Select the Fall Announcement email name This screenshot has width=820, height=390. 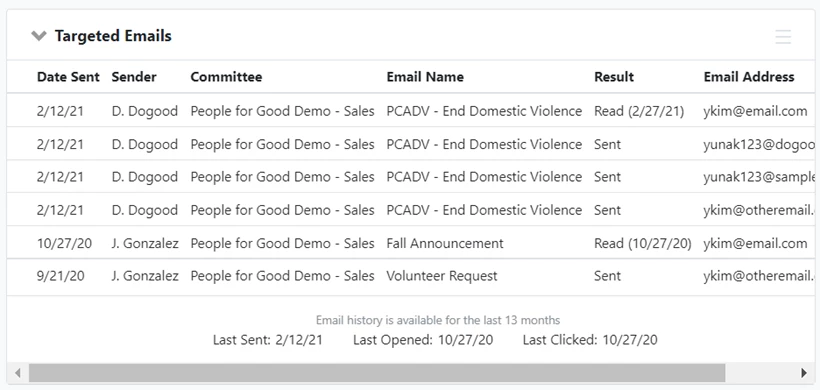445,243
